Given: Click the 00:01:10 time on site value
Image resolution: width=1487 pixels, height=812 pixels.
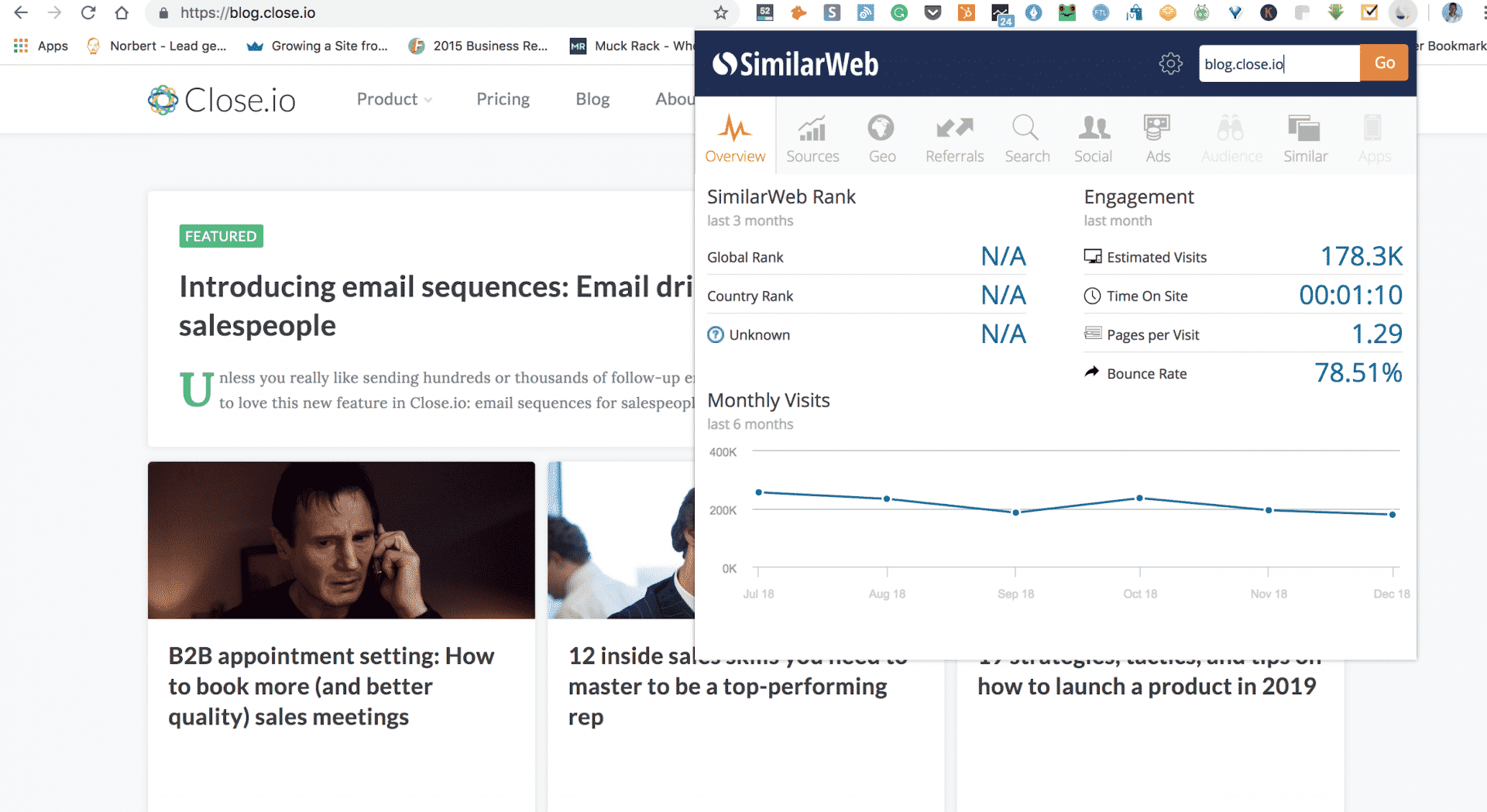Looking at the screenshot, I should [x=1351, y=295].
